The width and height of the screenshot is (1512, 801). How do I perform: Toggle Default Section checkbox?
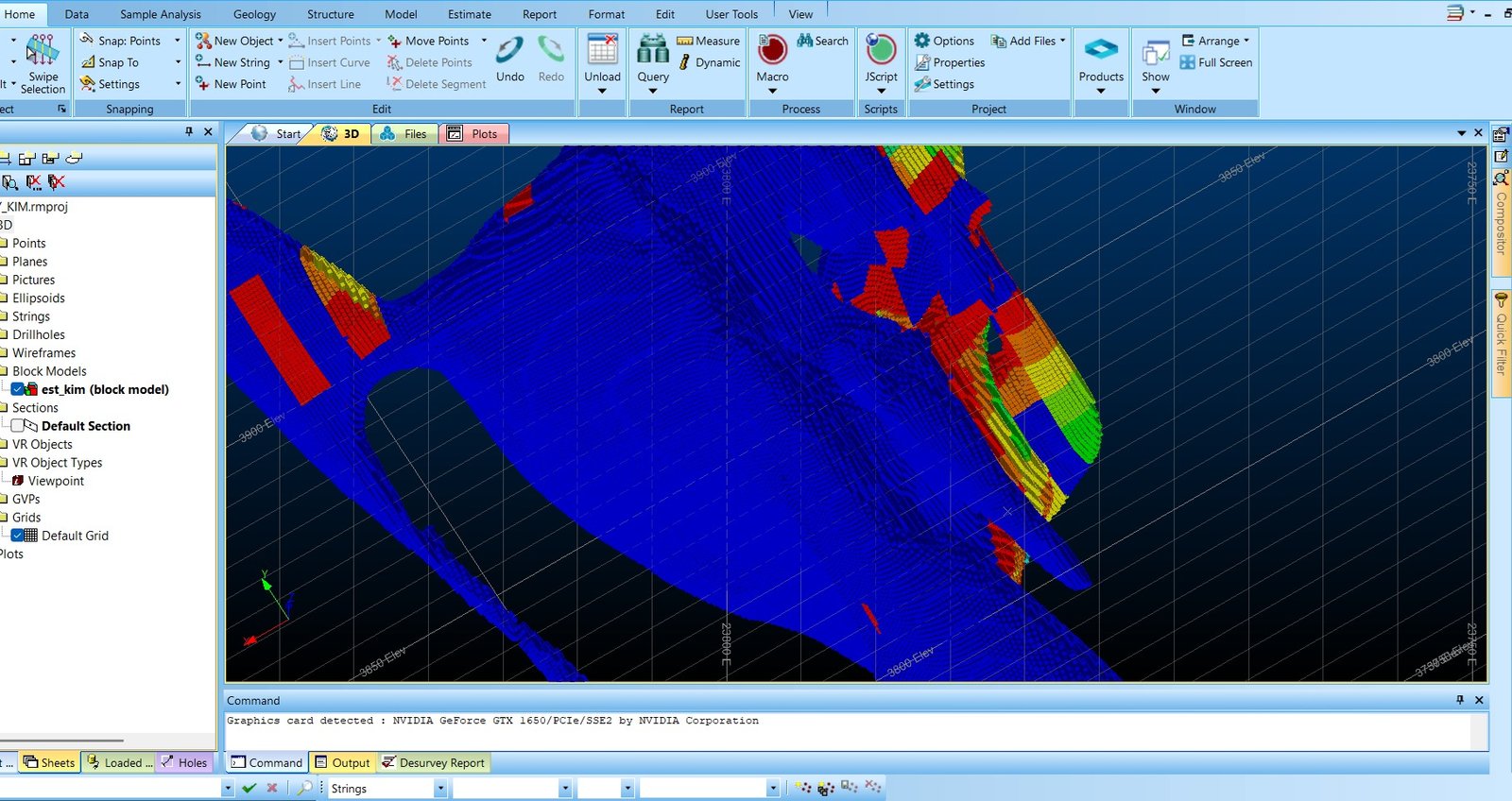click(18, 426)
